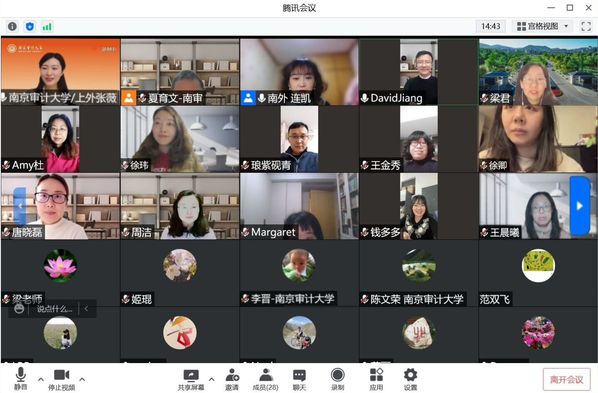Open the grid view layout dropdown
The height and width of the screenshot is (393, 598).
pyautogui.click(x=543, y=26)
